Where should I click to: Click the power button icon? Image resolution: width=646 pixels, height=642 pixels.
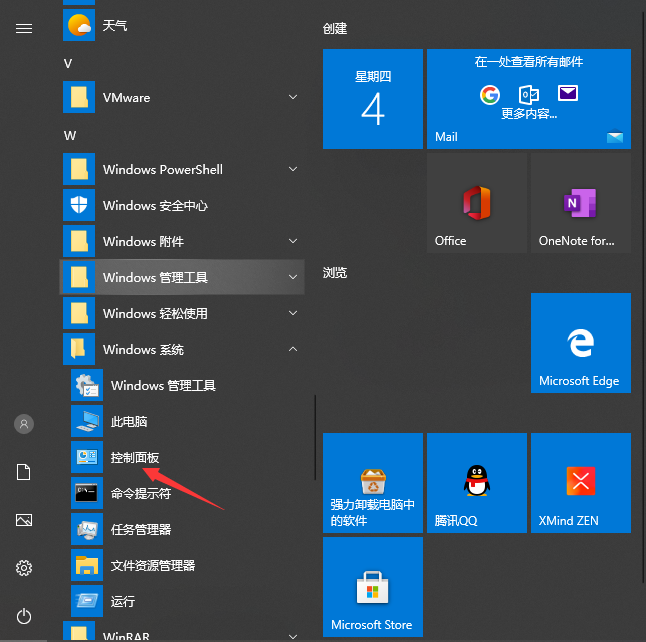point(24,616)
